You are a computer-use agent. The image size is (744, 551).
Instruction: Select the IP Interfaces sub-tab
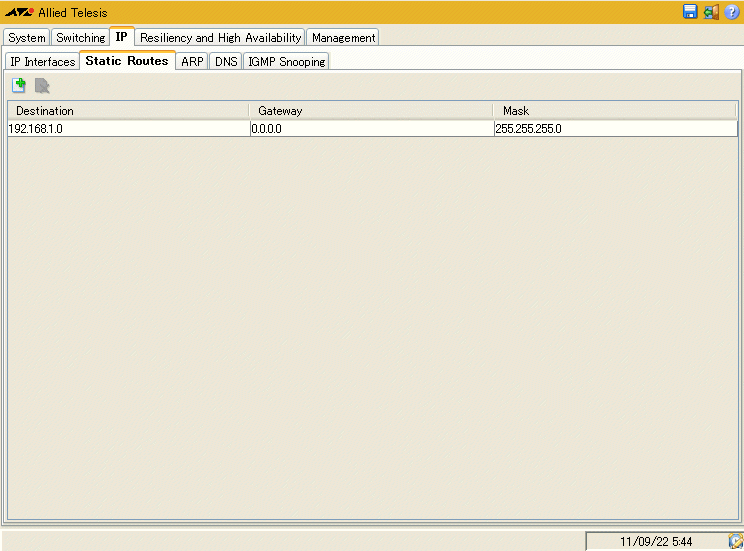(x=42, y=62)
